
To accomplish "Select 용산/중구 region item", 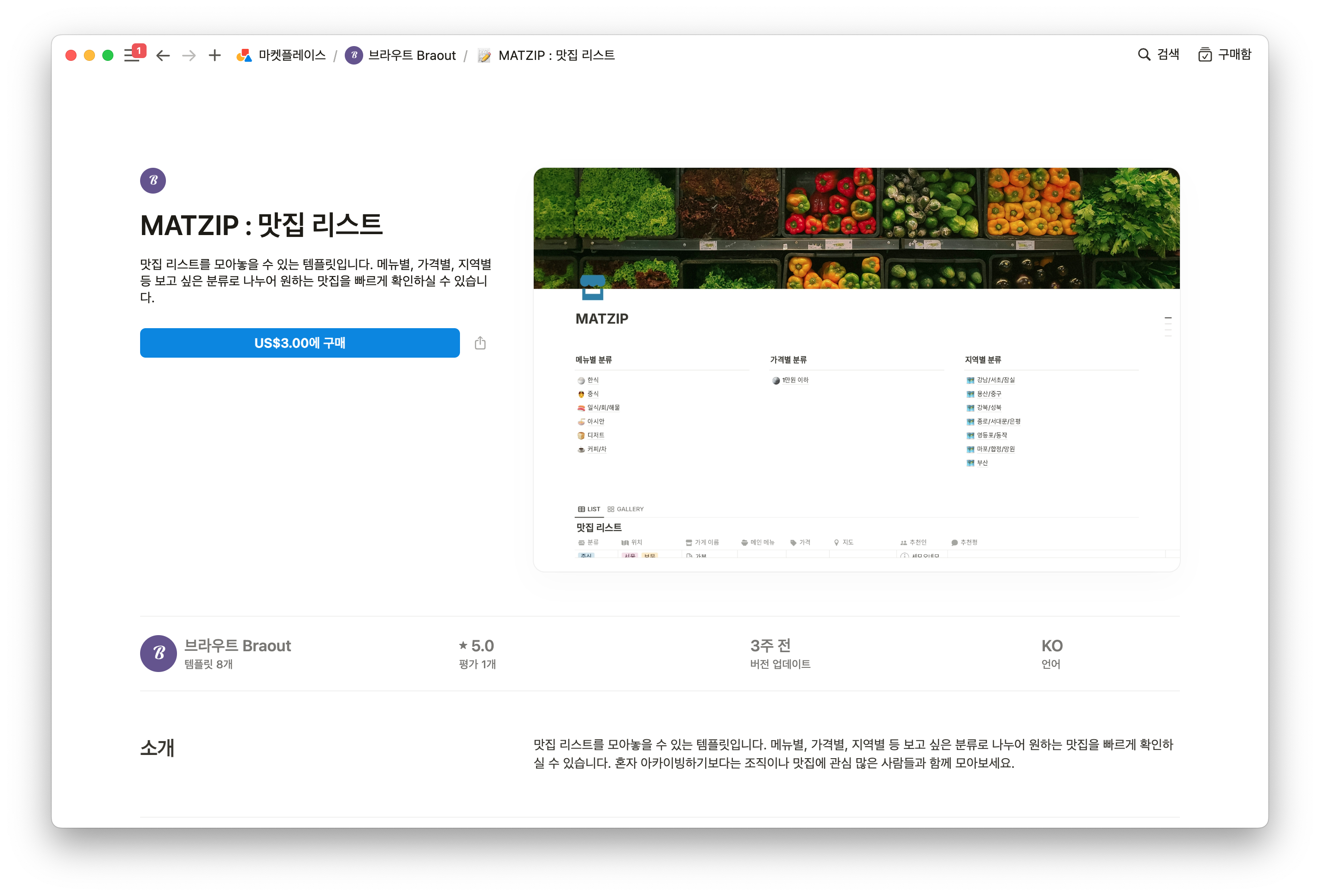I will (984, 394).
